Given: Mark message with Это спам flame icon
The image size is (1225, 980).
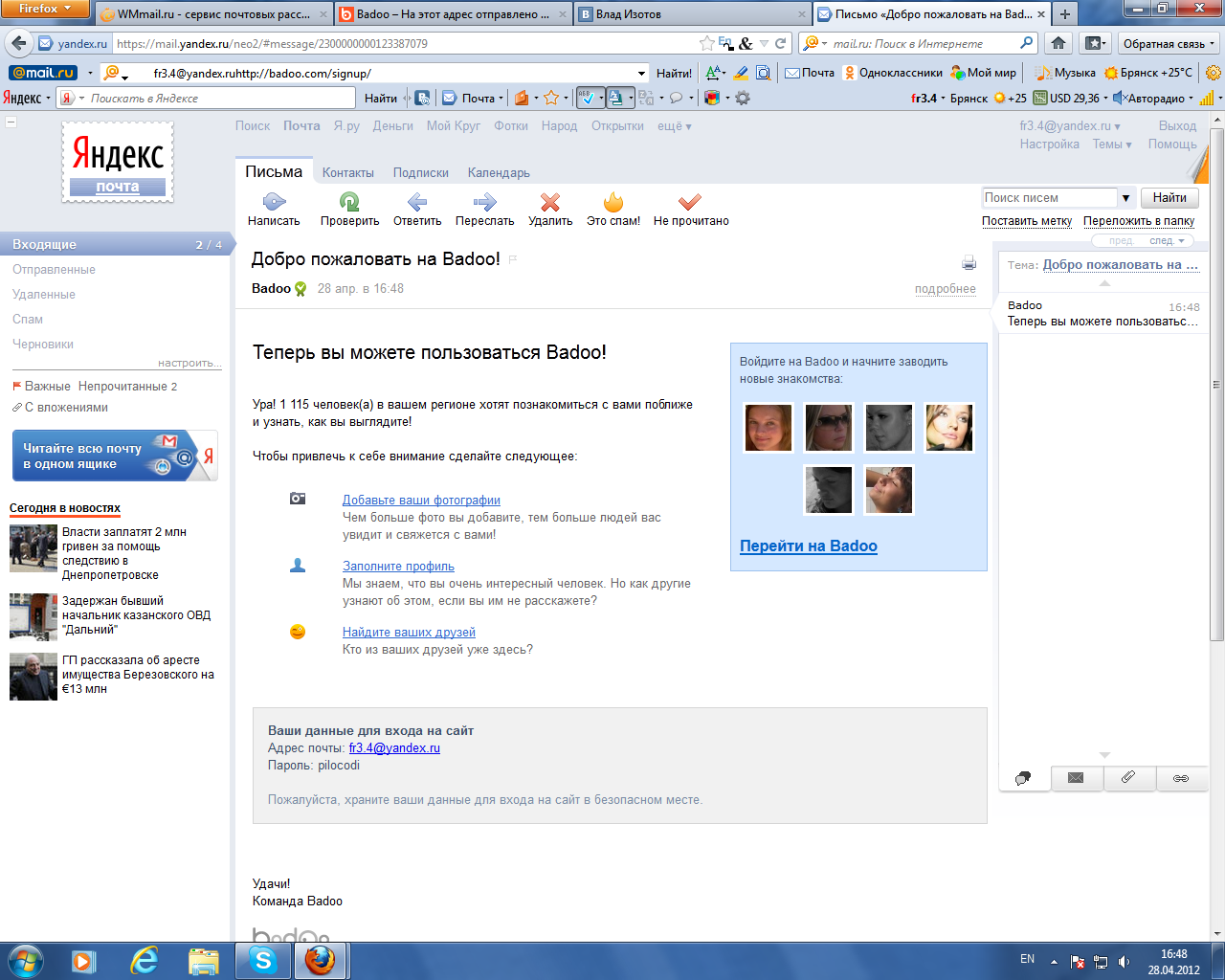Looking at the screenshot, I should click(x=613, y=201).
